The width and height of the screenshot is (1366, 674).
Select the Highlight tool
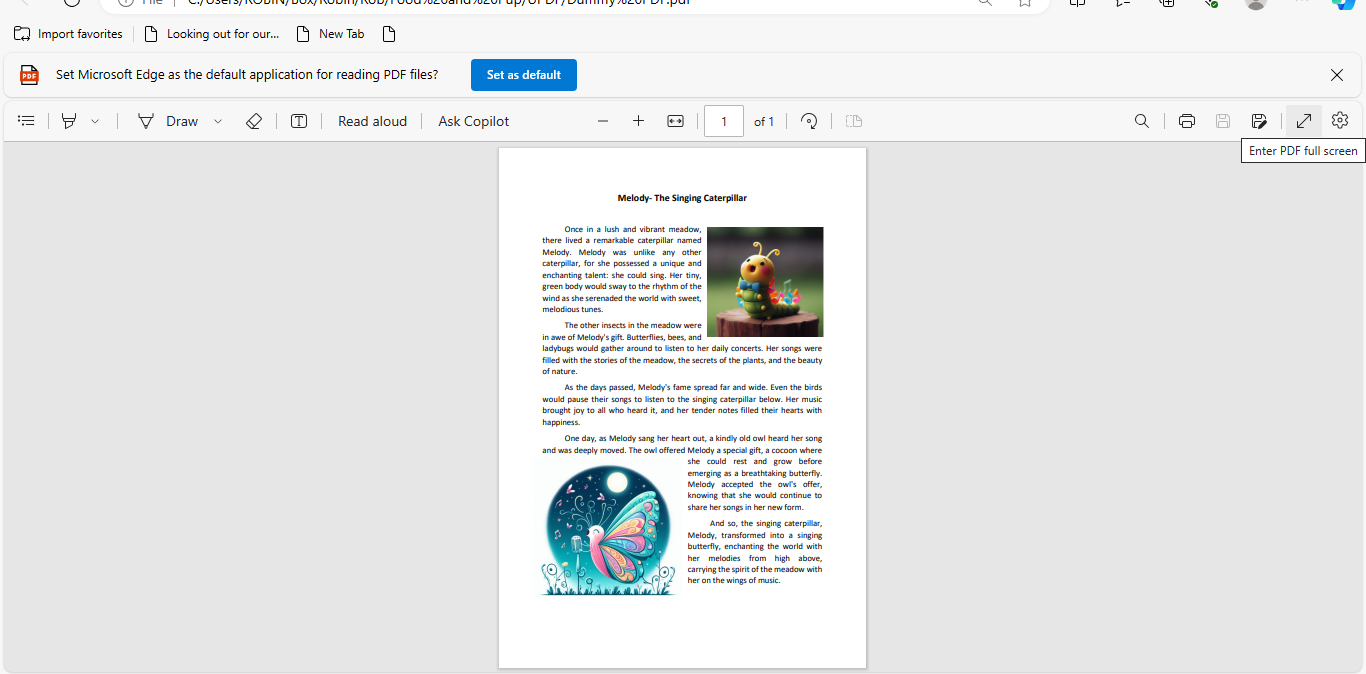(69, 121)
